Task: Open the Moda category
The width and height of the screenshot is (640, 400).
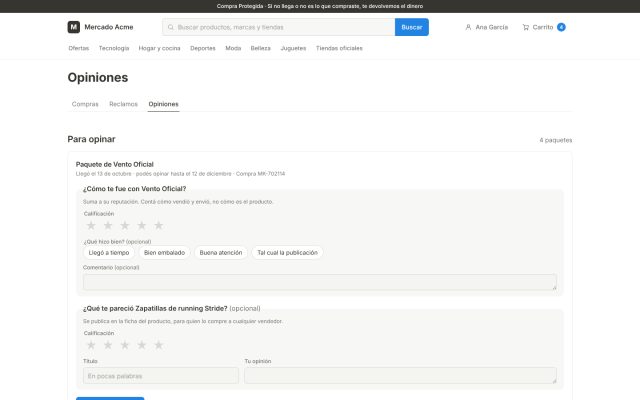Action: point(233,48)
